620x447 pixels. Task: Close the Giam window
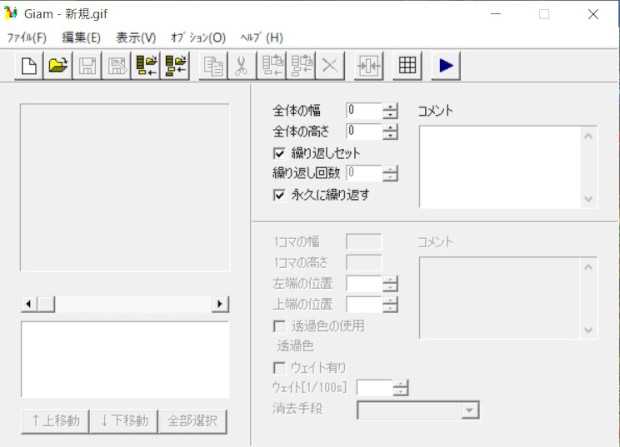pyautogui.click(x=593, y=14)
